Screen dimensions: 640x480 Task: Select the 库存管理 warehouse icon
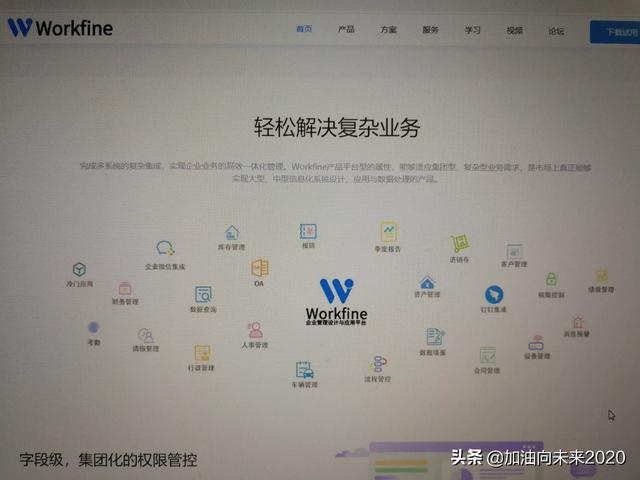[x=232, y=233]
